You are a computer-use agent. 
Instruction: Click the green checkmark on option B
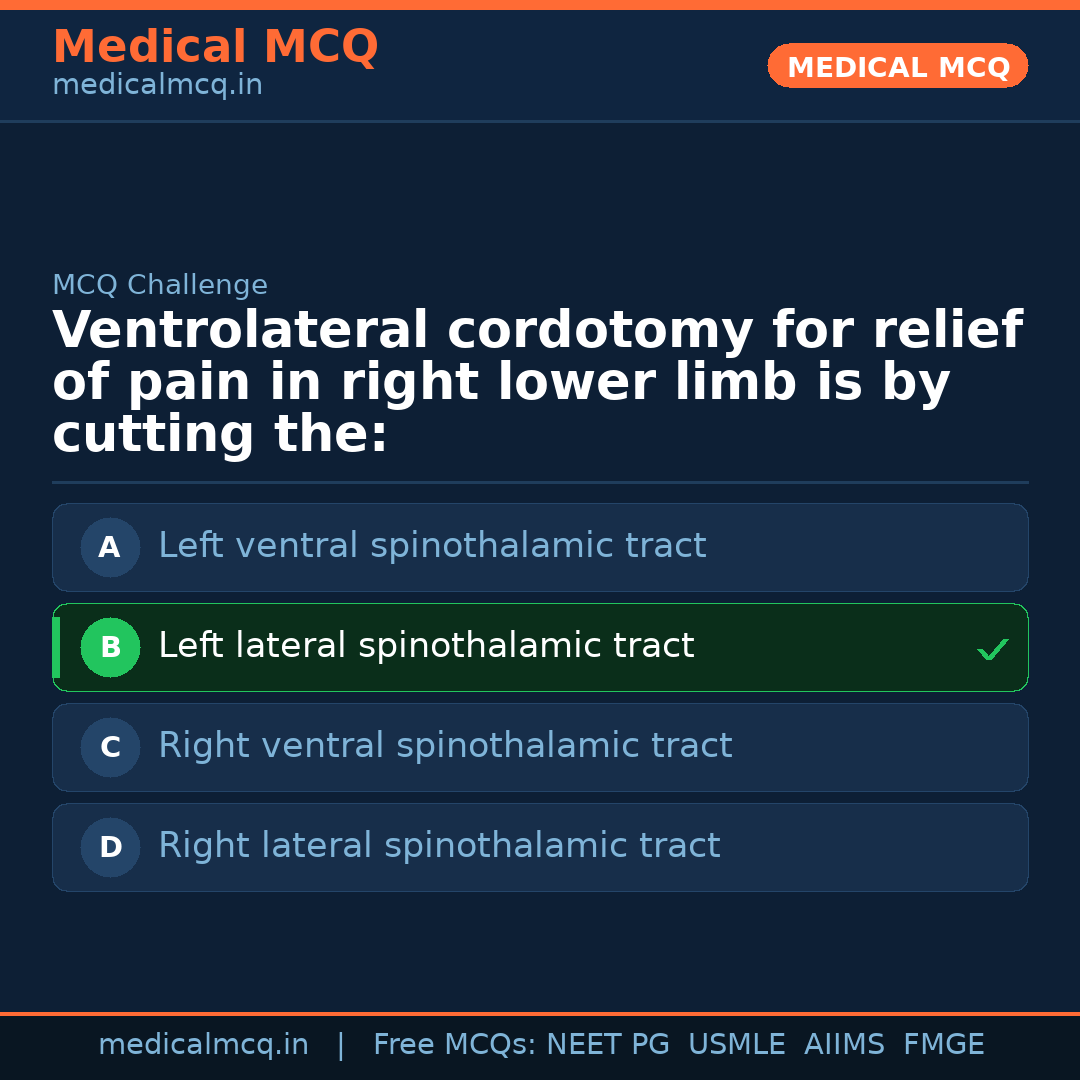(x=992, y=650)
